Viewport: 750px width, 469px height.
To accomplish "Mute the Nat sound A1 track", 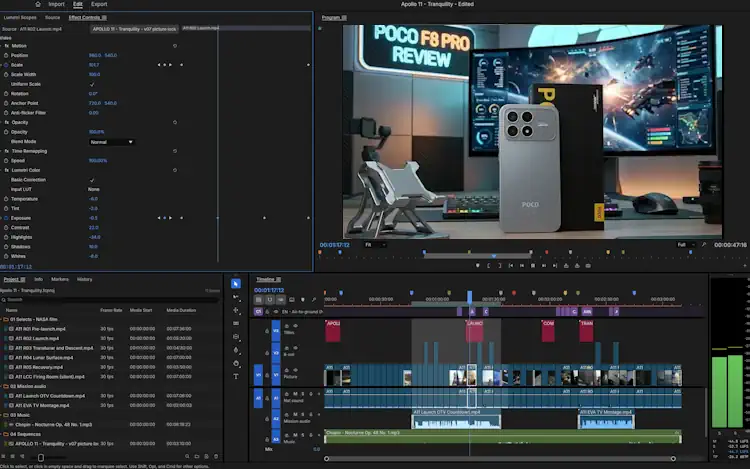I will click(295, 394).
